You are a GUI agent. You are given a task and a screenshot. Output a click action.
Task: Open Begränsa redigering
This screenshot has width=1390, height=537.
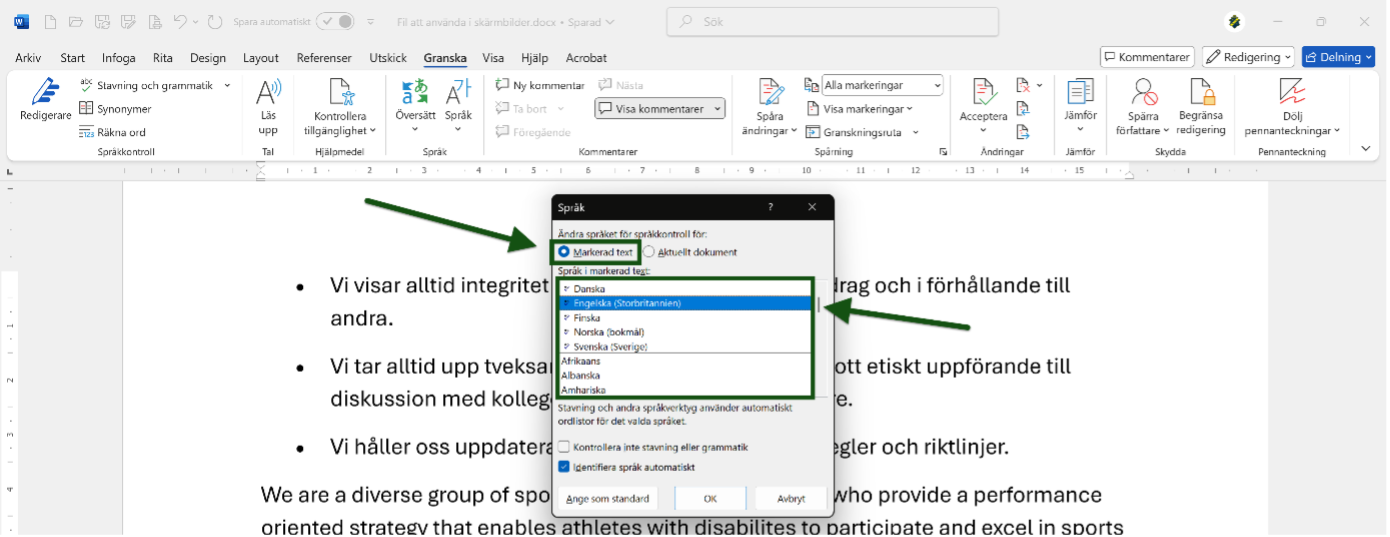tap(1201, 107)
